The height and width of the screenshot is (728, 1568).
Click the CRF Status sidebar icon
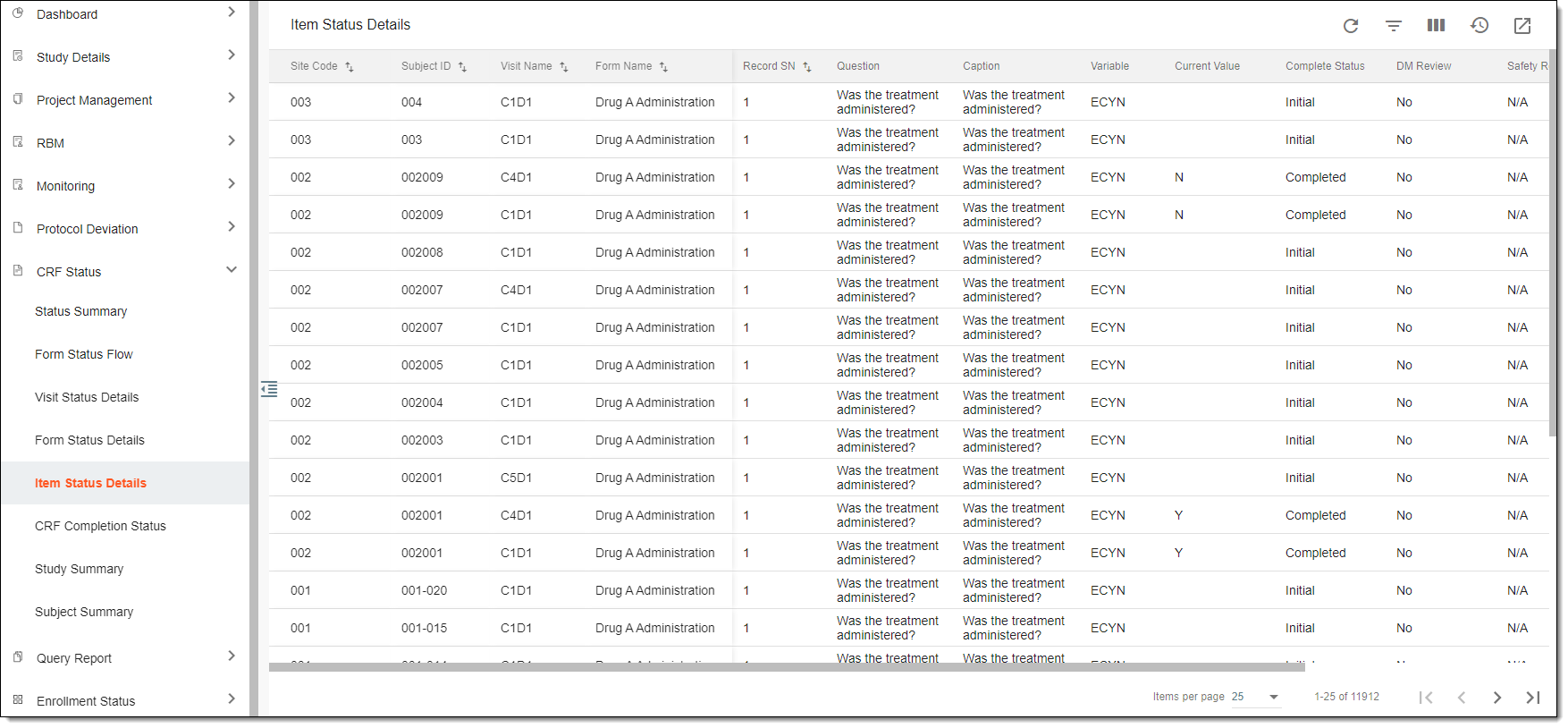pyautogui.click(x=18, y=270)
